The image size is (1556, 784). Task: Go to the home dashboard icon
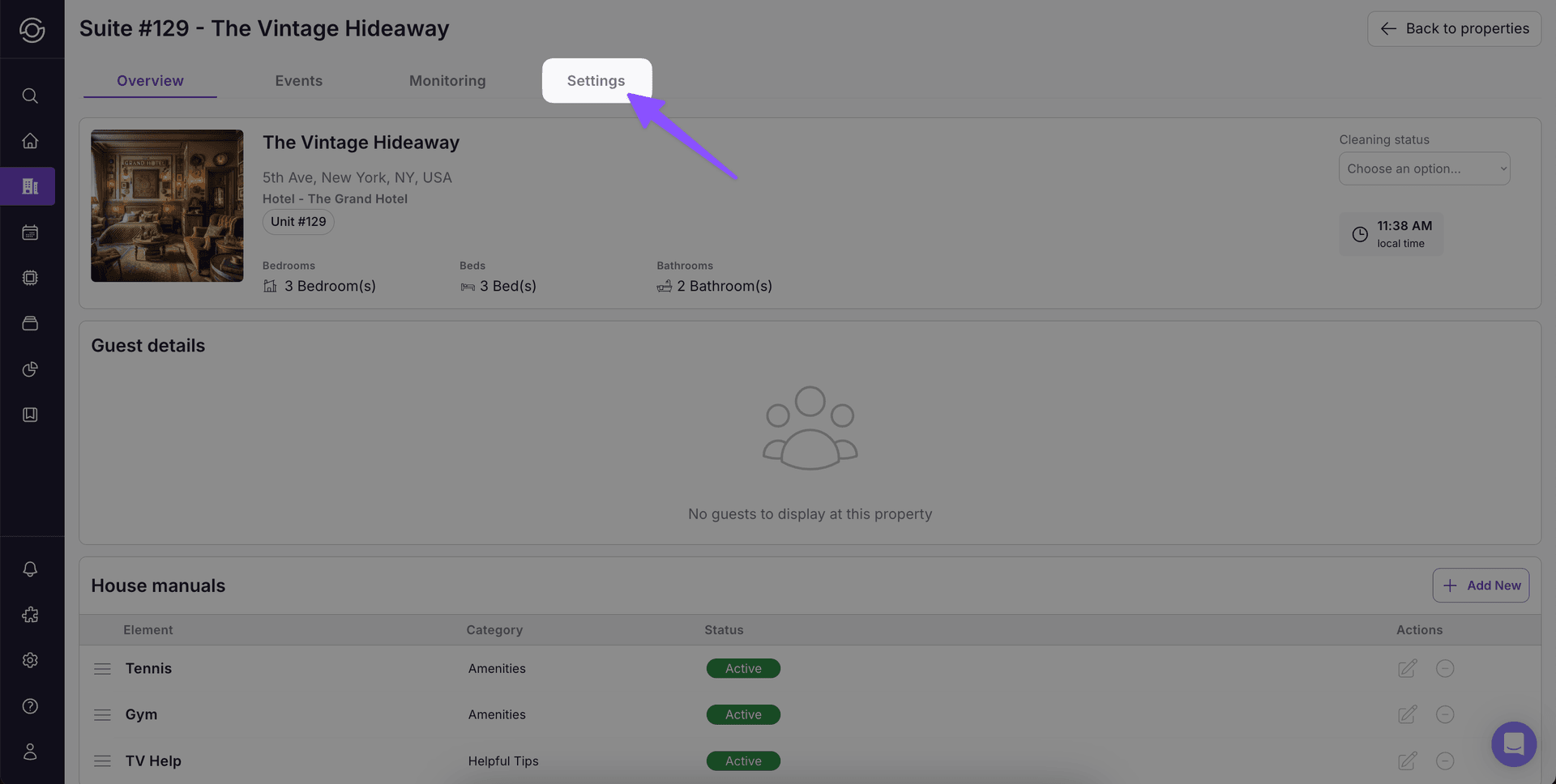(30, 140)
